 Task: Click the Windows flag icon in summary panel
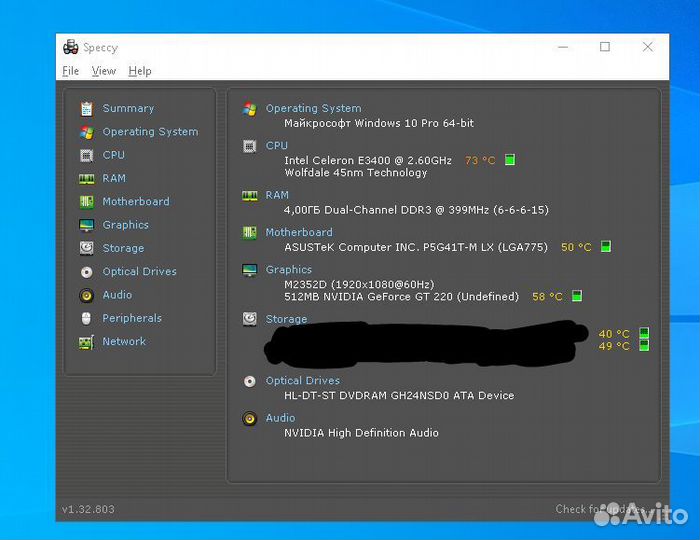tap(250, 109)
